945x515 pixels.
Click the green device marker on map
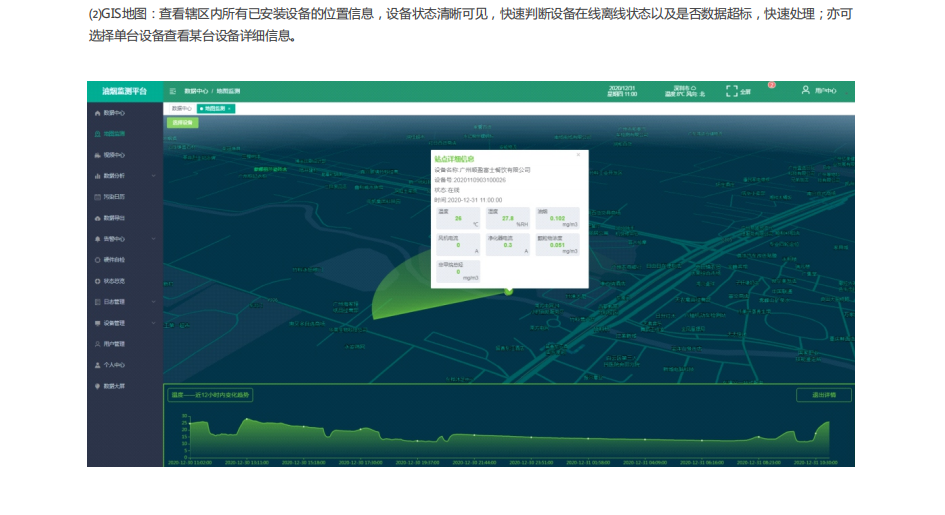click(x=509, y=291)
